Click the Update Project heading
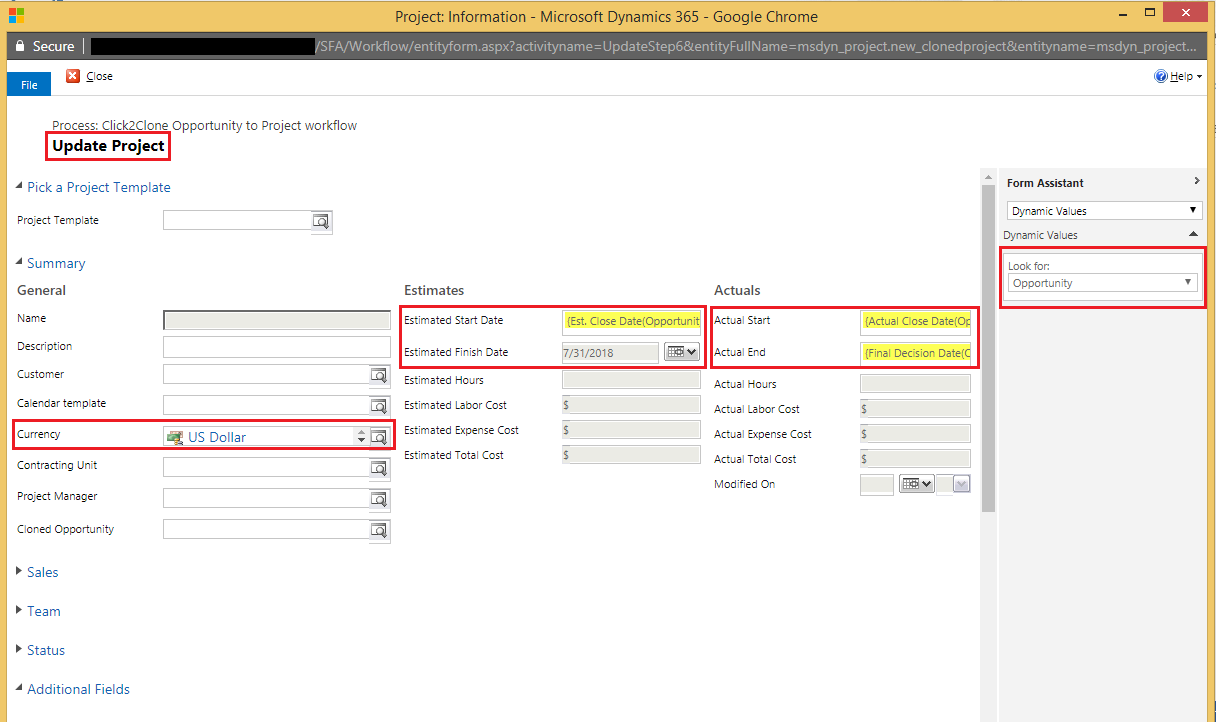1216x722 pixels. pyautogui.click(x=109, y=146)
